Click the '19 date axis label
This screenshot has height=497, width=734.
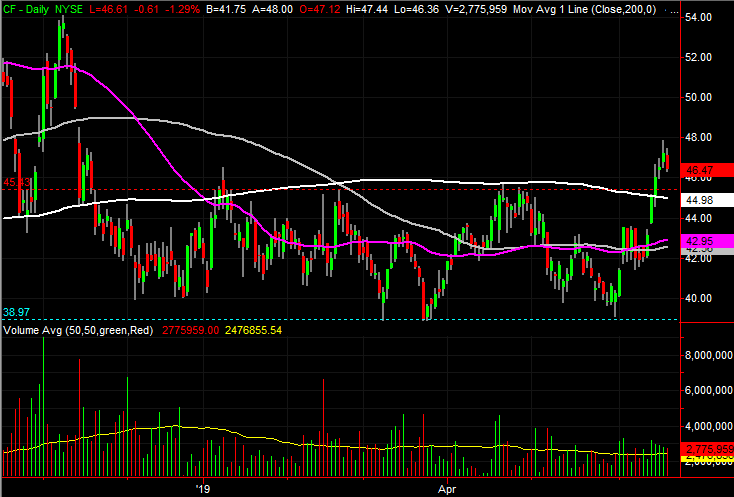[x=203, y=490]
